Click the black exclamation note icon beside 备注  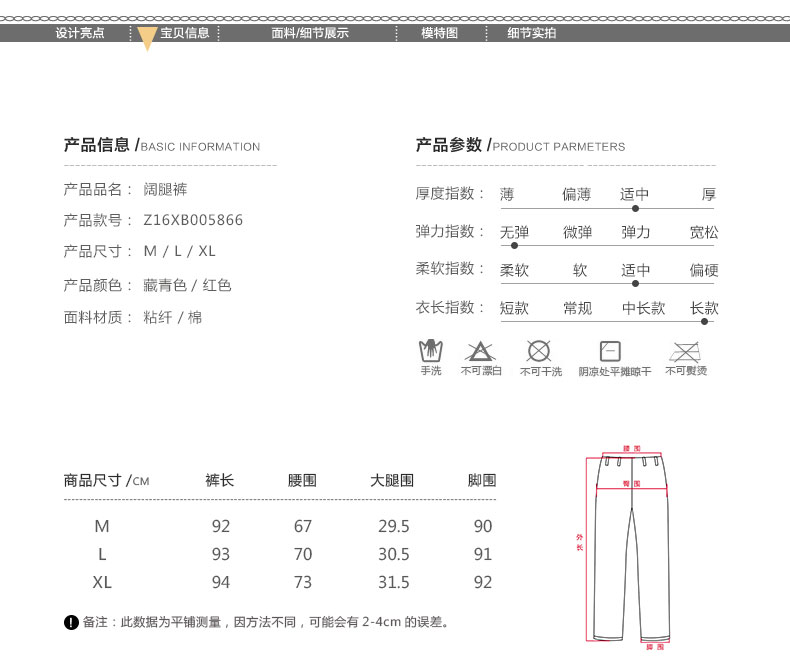[71, 623]
